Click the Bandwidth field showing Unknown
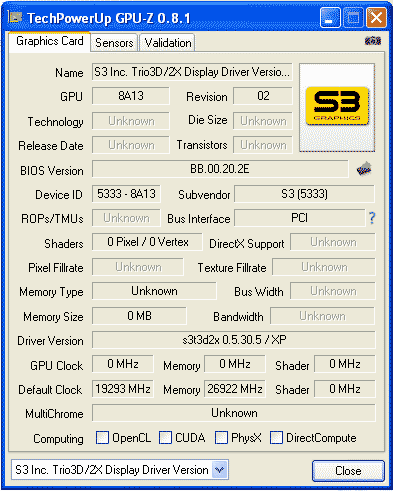 pyautogui.click(x=323, y=316)
